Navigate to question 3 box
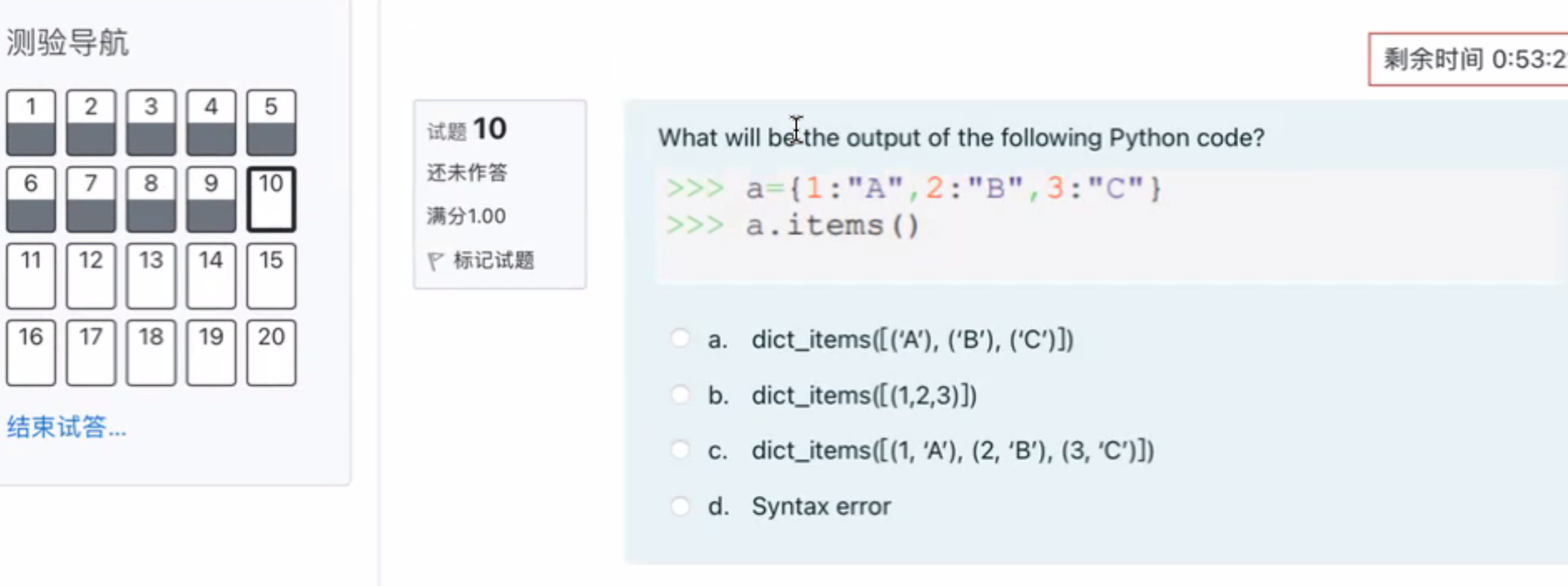Viewport: 1568px width, 586px height. [x=151, y=122]
